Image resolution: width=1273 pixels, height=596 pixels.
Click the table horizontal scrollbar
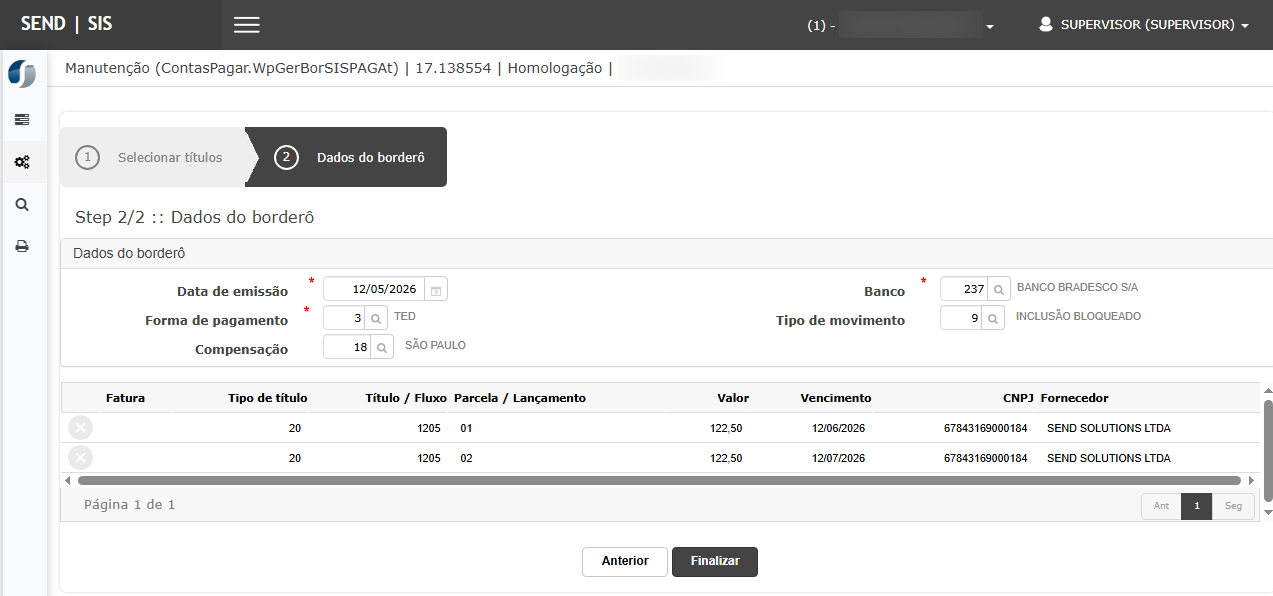click(659, 481)
